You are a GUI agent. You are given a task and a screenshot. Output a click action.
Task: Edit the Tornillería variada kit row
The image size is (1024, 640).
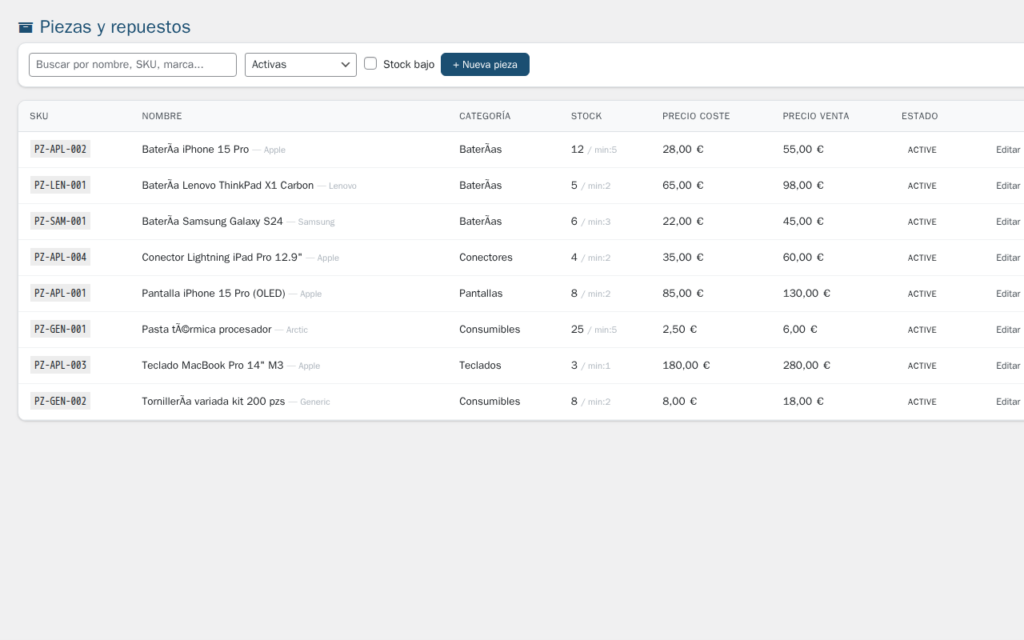coord(1007,402)
